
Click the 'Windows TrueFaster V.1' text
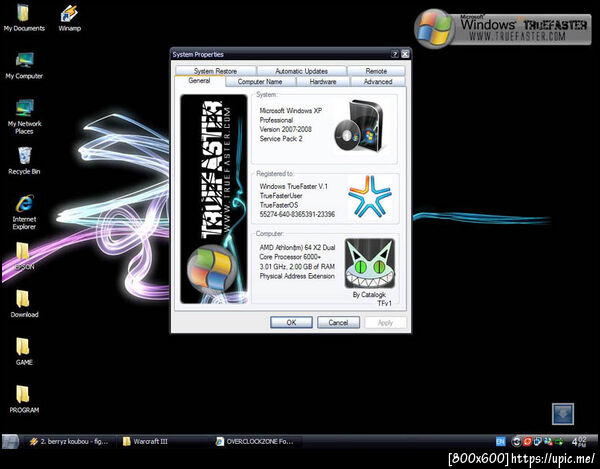pos(293,186)
